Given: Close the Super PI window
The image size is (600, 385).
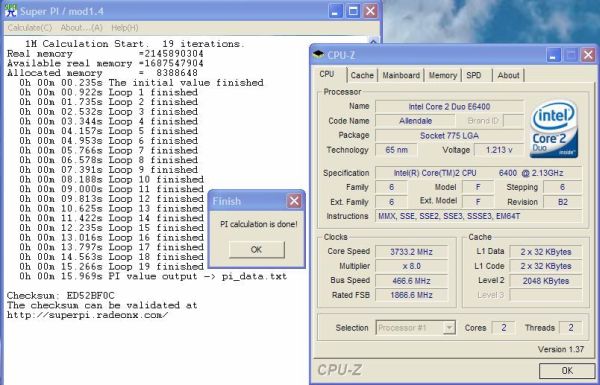Looking at the screenshot, I should pyautogui.click(x=370, y=11).
